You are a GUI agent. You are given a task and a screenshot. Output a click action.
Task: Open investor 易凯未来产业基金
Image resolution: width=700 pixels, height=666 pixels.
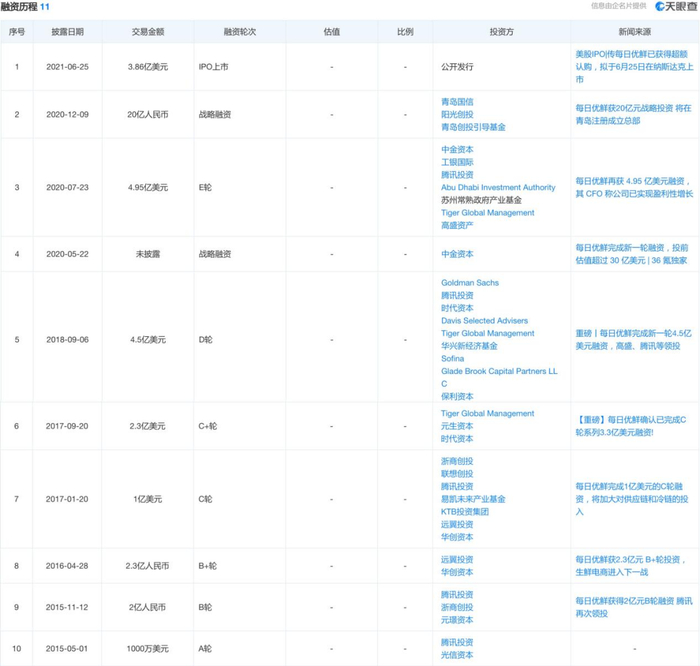click(x=473, y=499)
